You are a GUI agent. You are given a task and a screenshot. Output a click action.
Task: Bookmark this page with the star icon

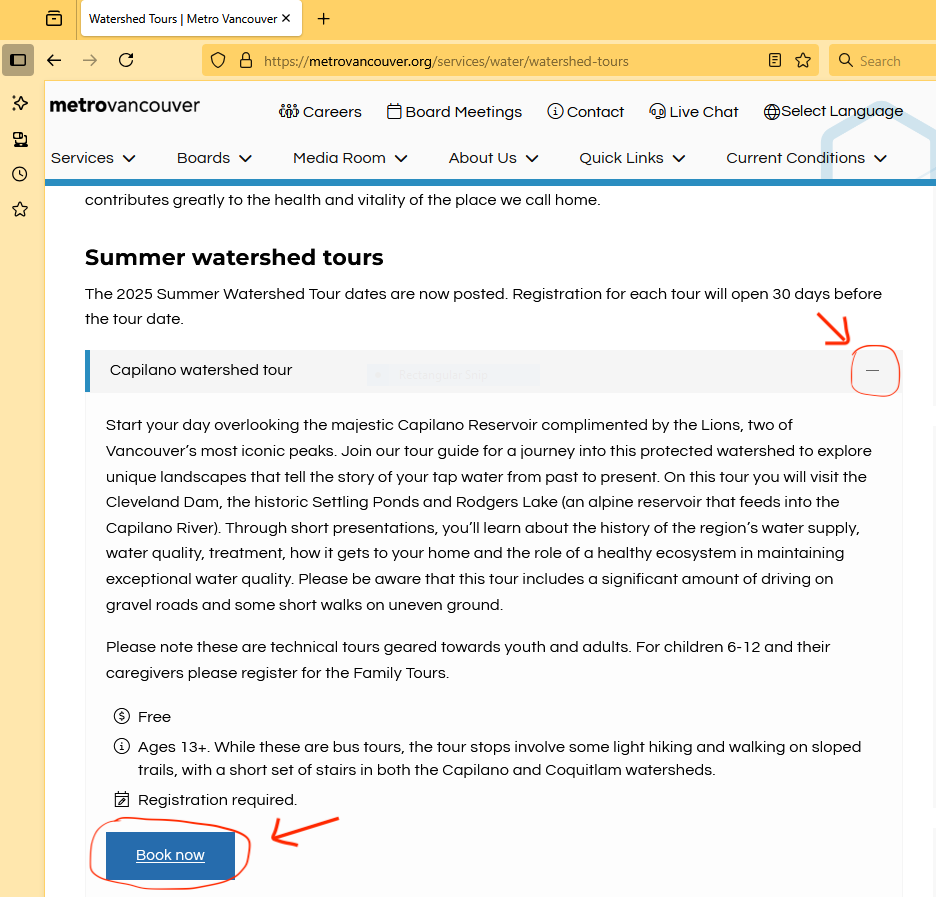tap(803, 61)
